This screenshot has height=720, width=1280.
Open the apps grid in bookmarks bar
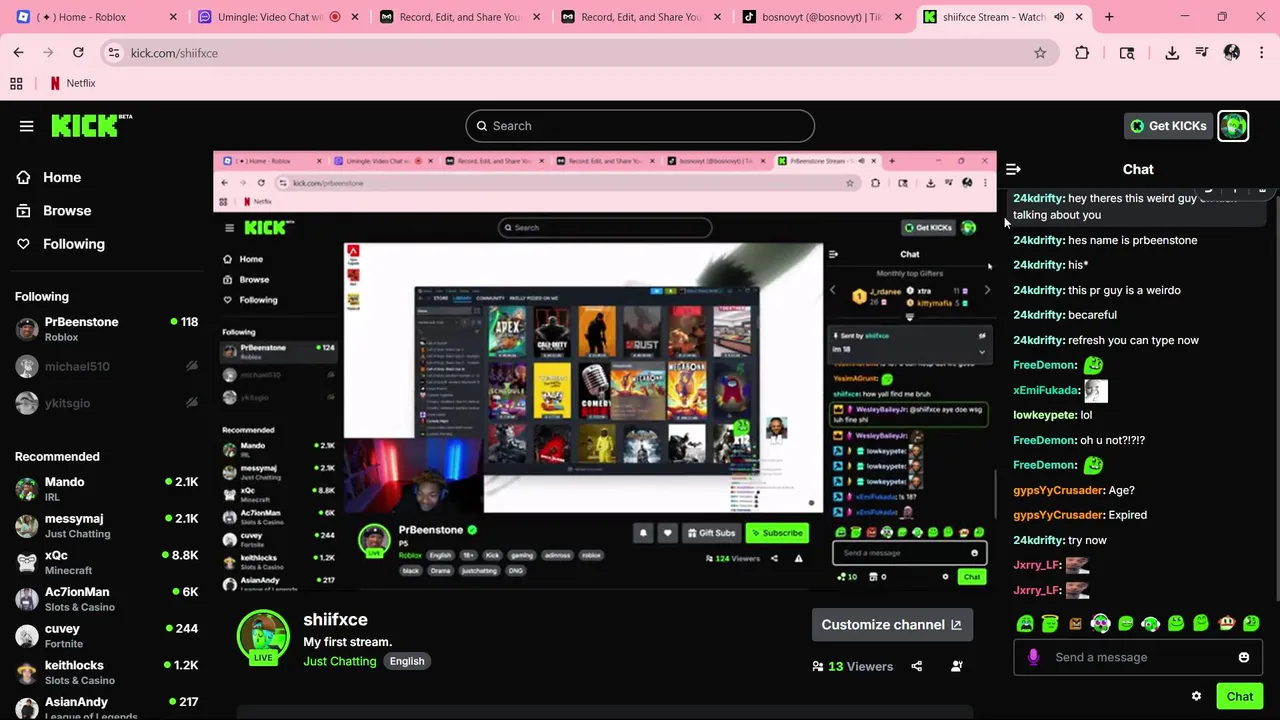(x=16, y=84)
